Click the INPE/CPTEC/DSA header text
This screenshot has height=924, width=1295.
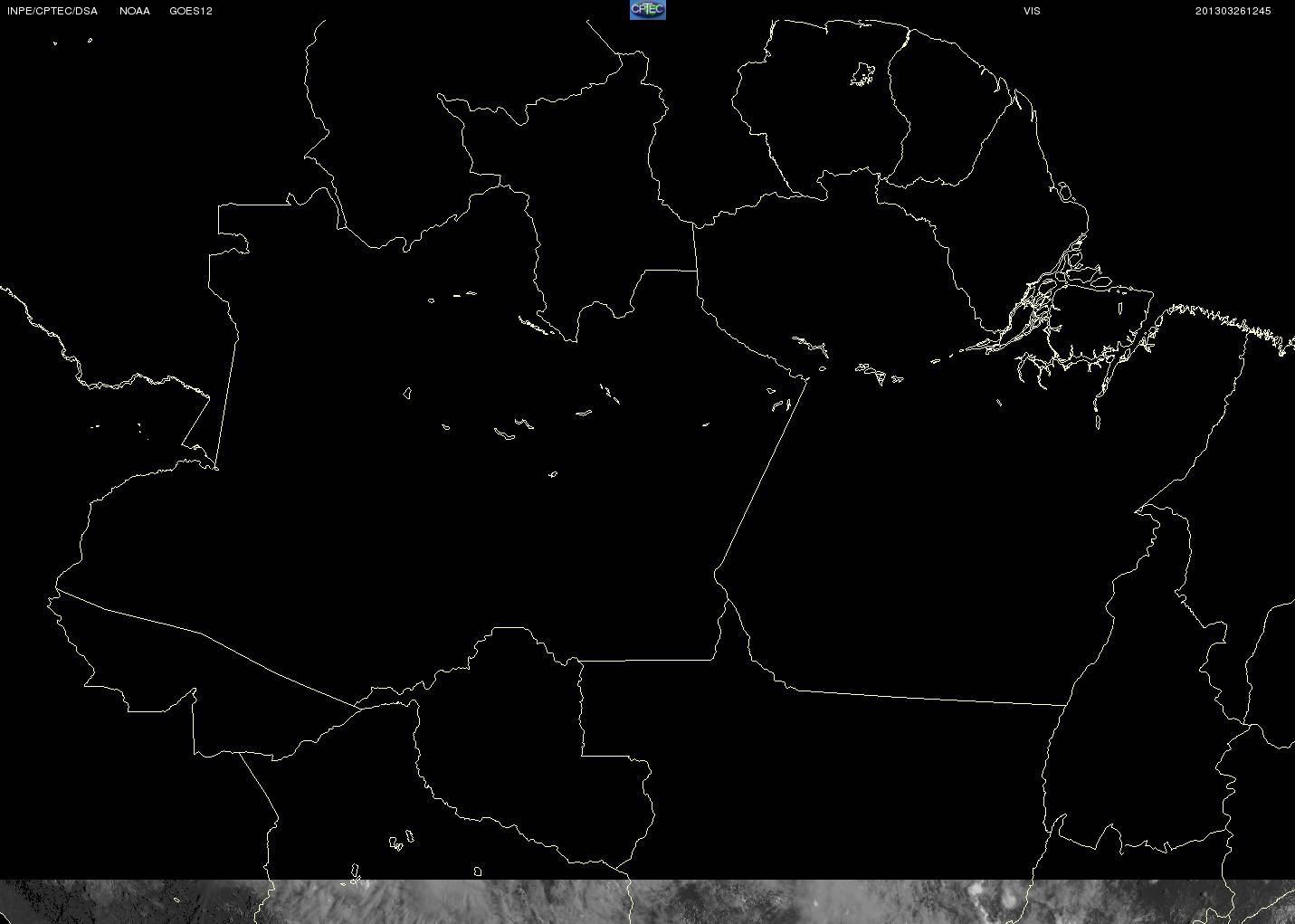tap(52, 11)
